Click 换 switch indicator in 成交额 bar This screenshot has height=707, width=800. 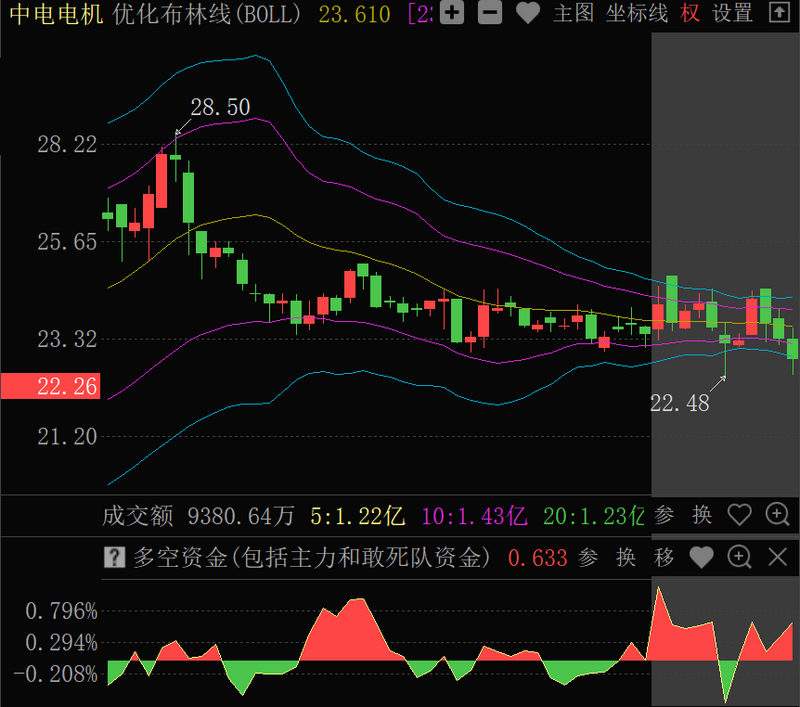click(702, 515)
